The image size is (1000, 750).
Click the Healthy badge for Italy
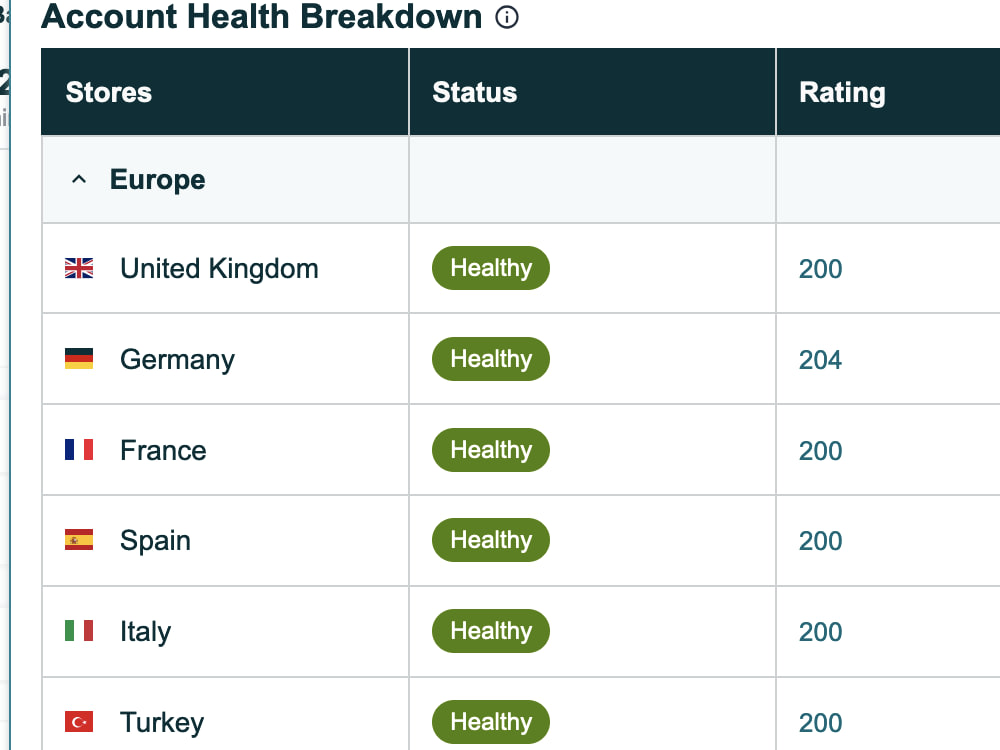tap(491, 631)
